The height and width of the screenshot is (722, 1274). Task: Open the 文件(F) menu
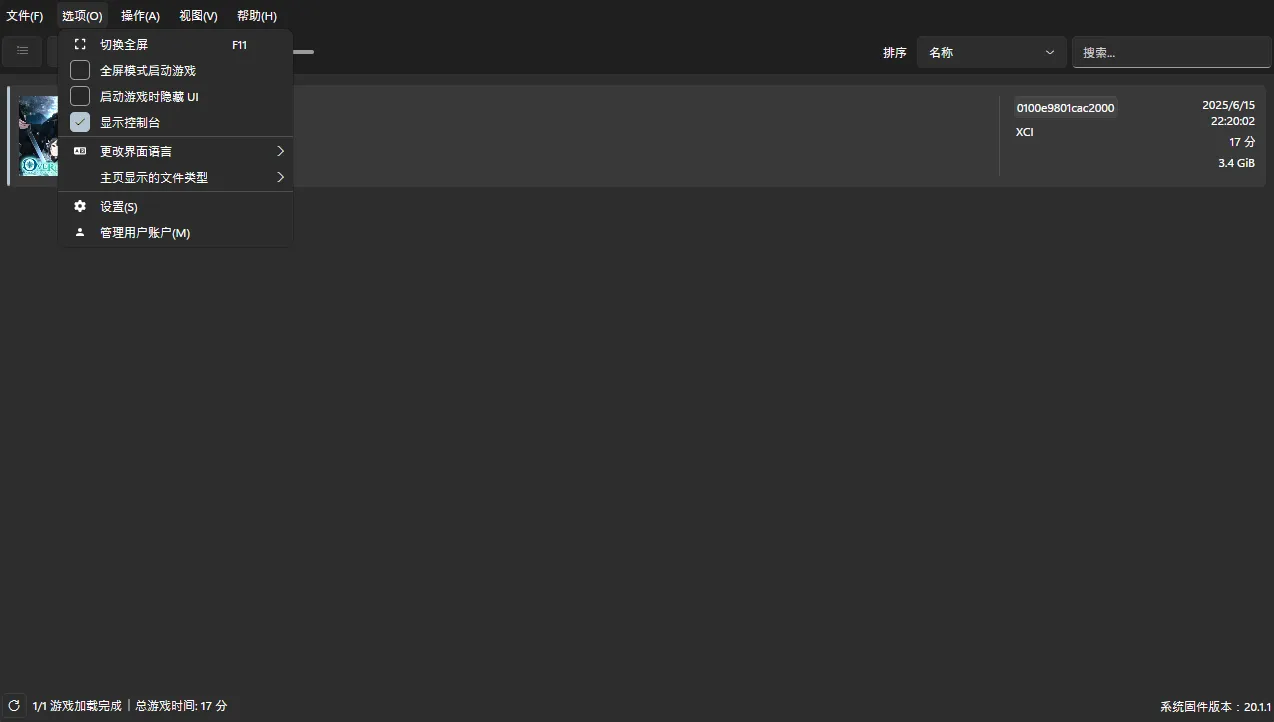25,16
